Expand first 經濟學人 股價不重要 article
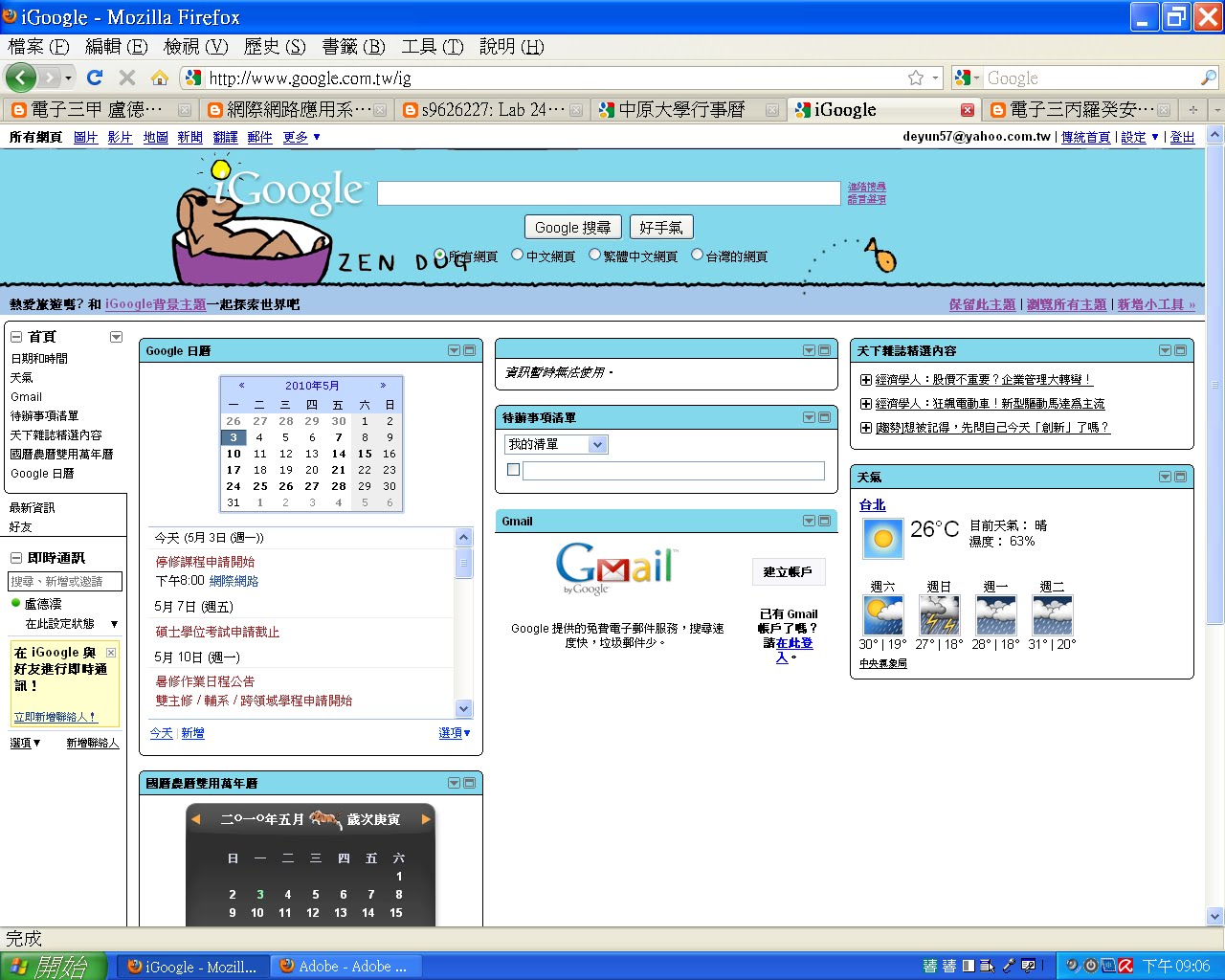1225x980 pixels. (x=866, y=380)
